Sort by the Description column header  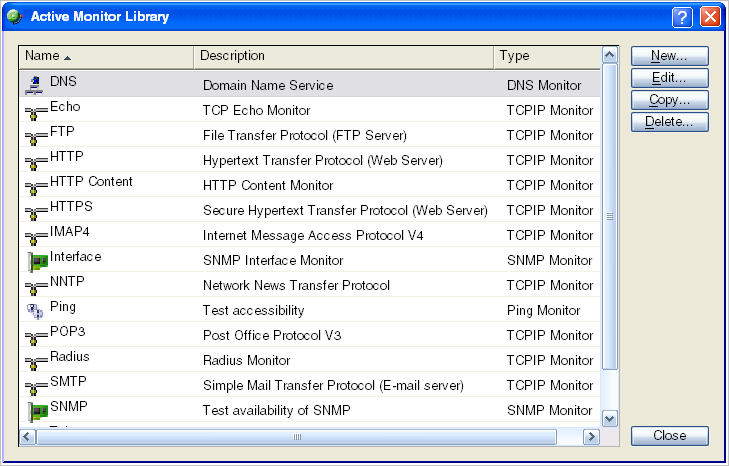344,57
